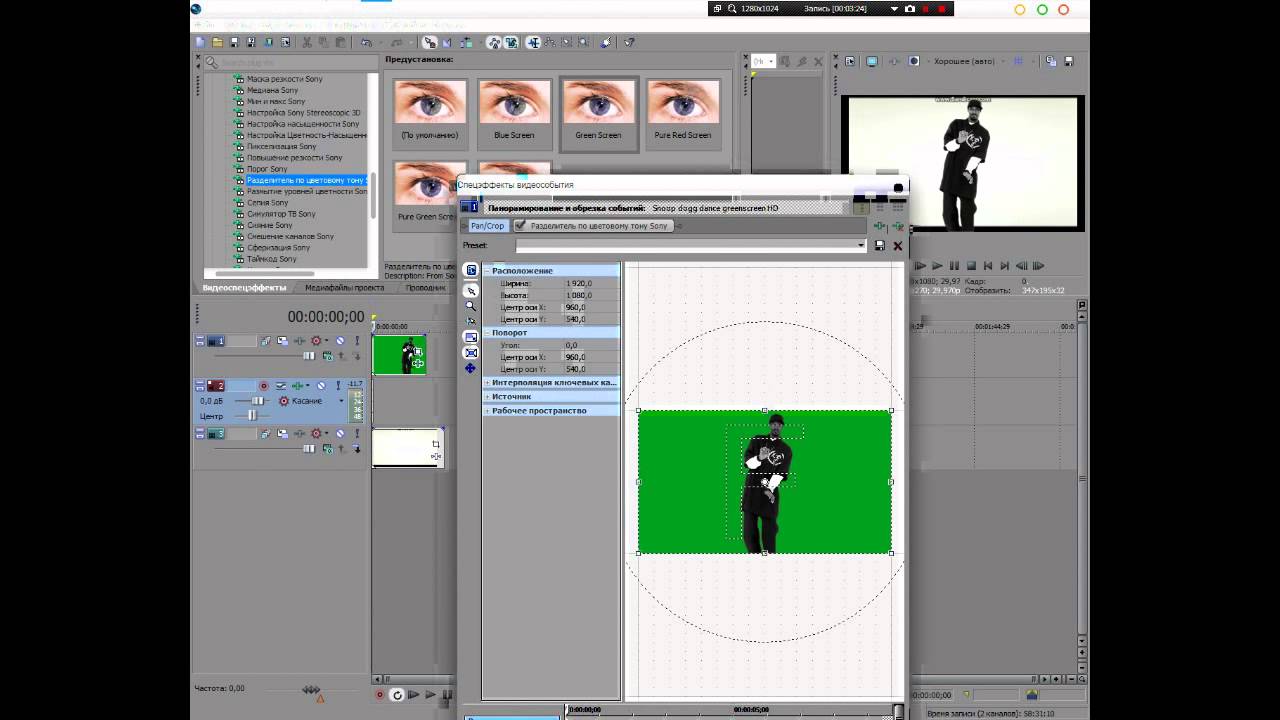This screenshot has height=720, width=1280.
Task: Save preview snapshot to file
Action: [1068, 61]
